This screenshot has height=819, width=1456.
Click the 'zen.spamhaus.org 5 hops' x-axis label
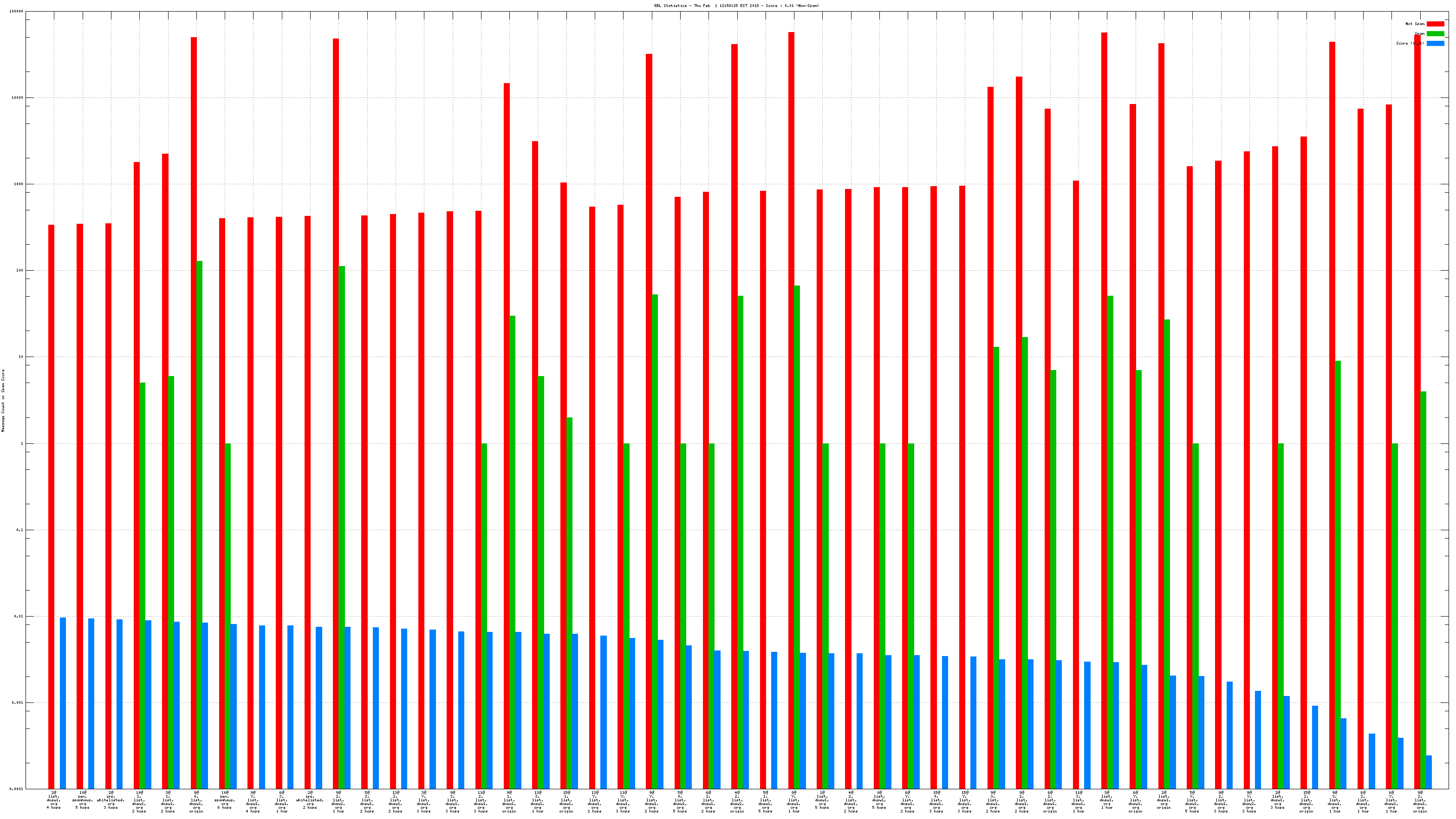(x=83, y=800)
